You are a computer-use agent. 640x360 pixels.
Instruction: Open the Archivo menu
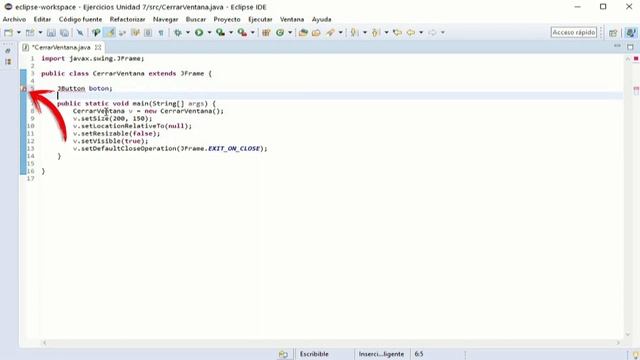14,19
